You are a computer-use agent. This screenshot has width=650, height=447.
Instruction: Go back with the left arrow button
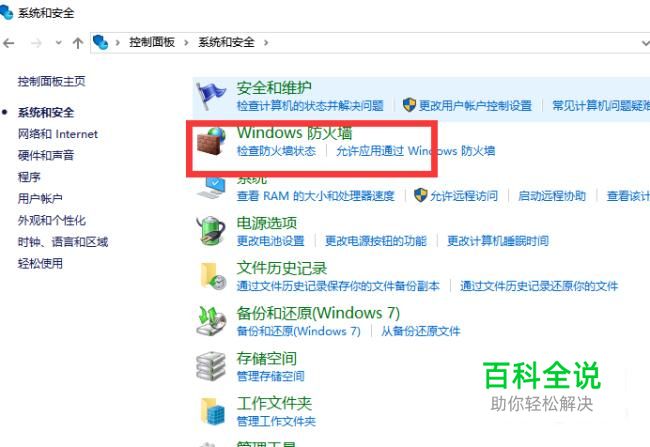tap(9, 43)
